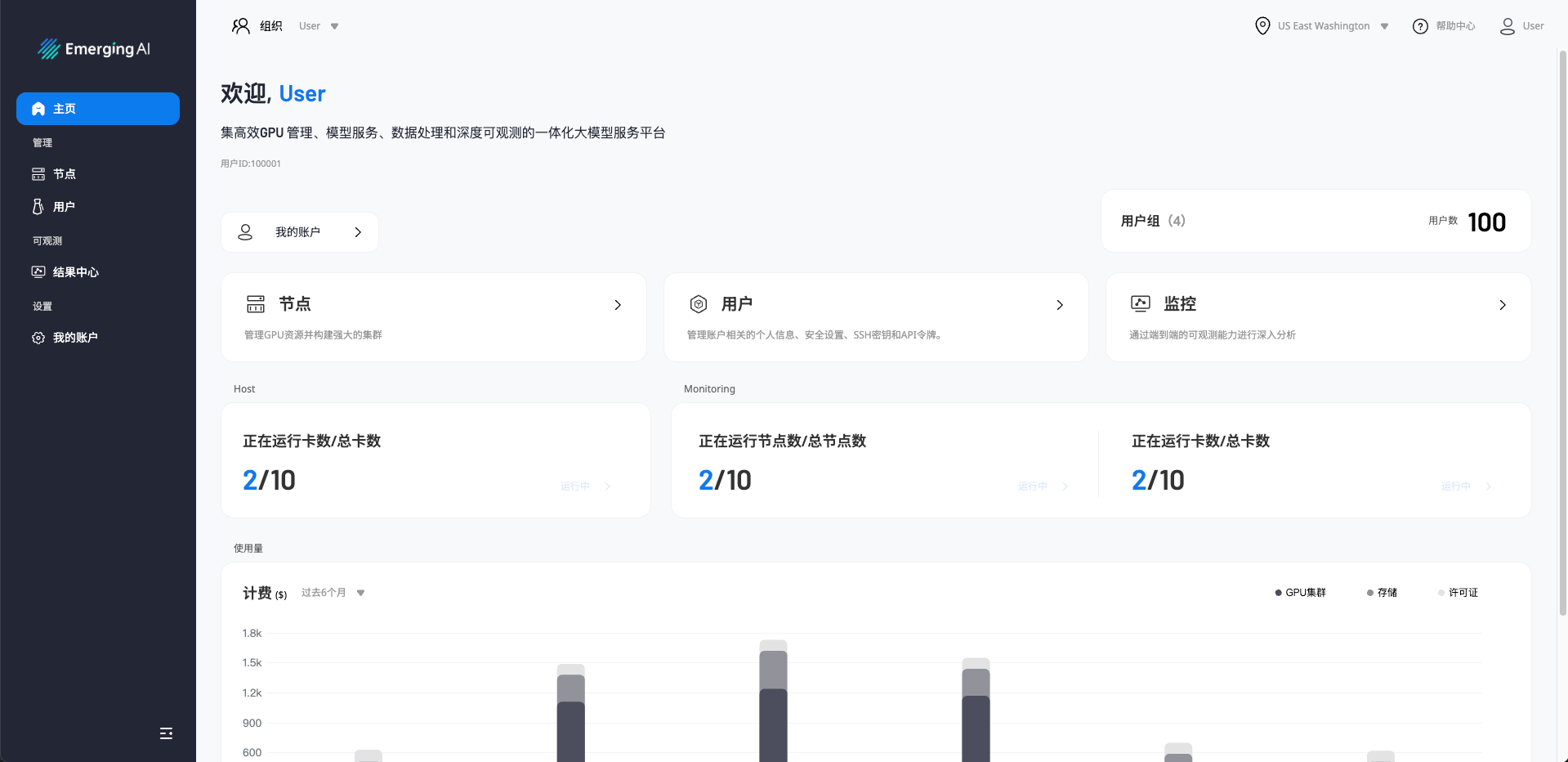Click the home icon in sidebar
Viewport: 1568px width, 762px height.
38,109
